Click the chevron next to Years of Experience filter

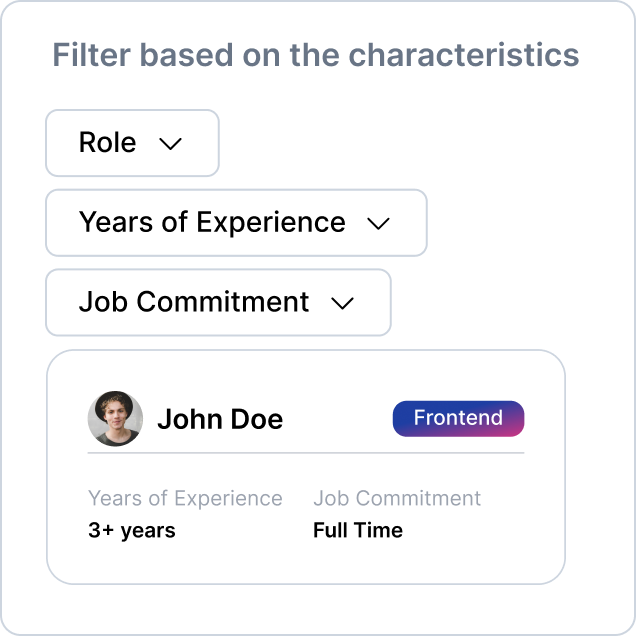click(378, 223)
